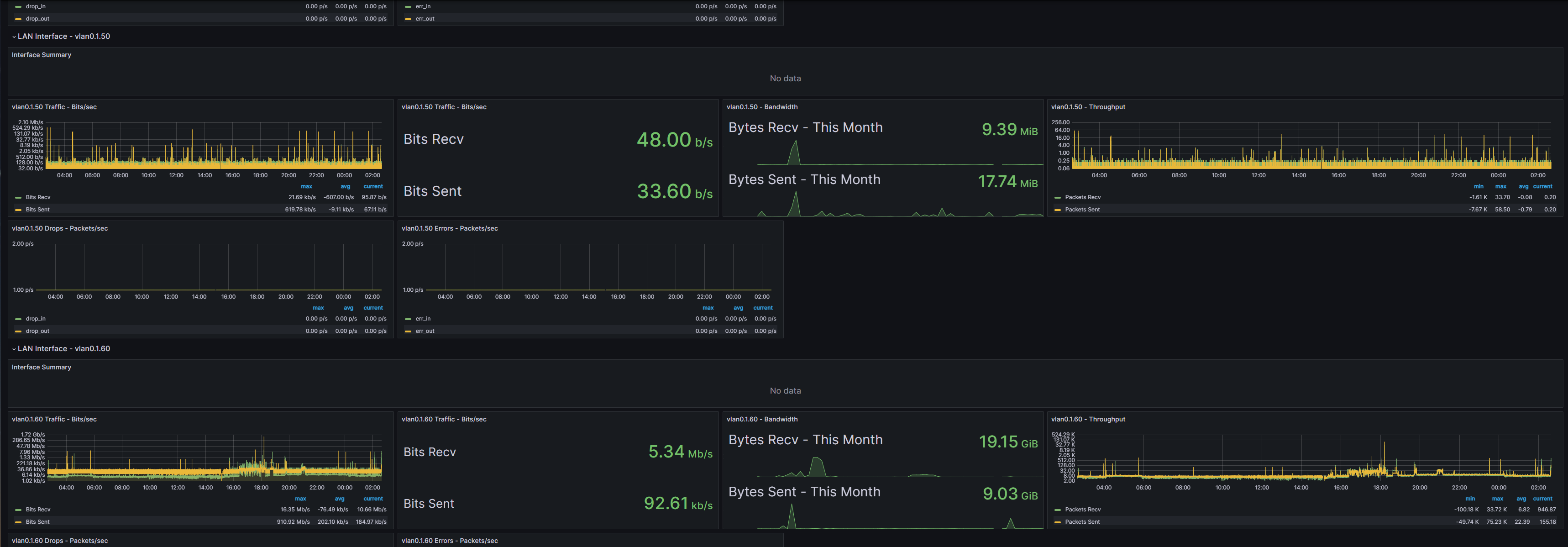Viewport: 1568px width, 547px height.
Task: Toggle err_out series in vlan0.1.50 Errors legend
Action: 425,331
